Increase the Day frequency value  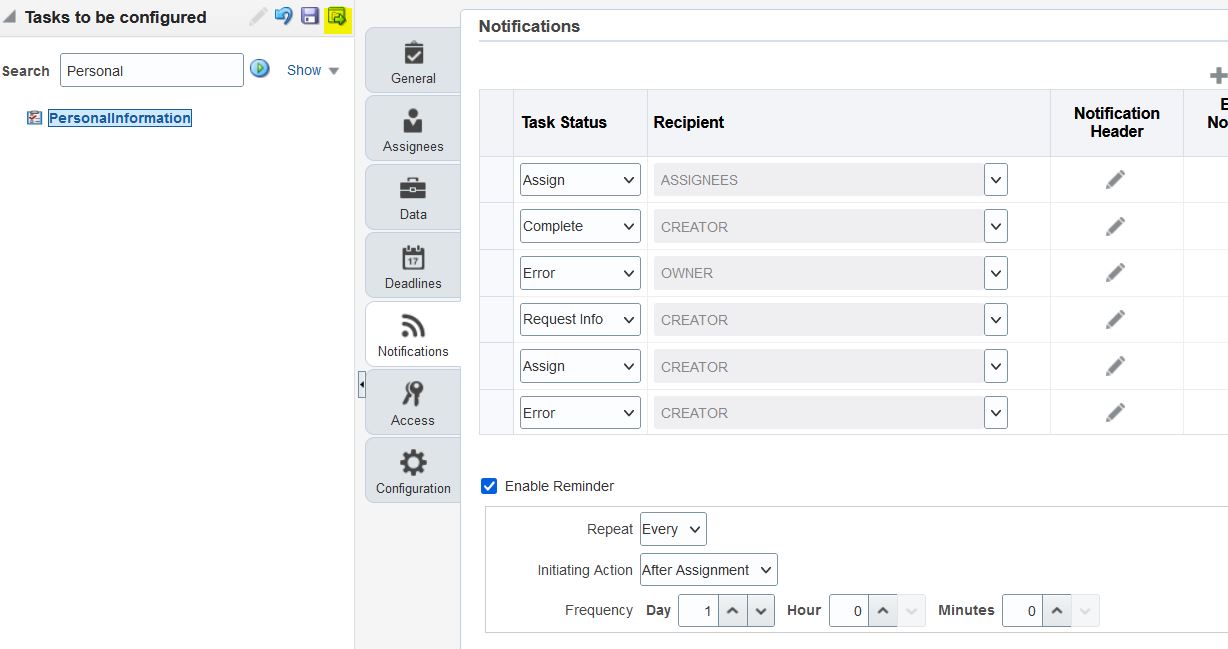click(x=734, y=611)
